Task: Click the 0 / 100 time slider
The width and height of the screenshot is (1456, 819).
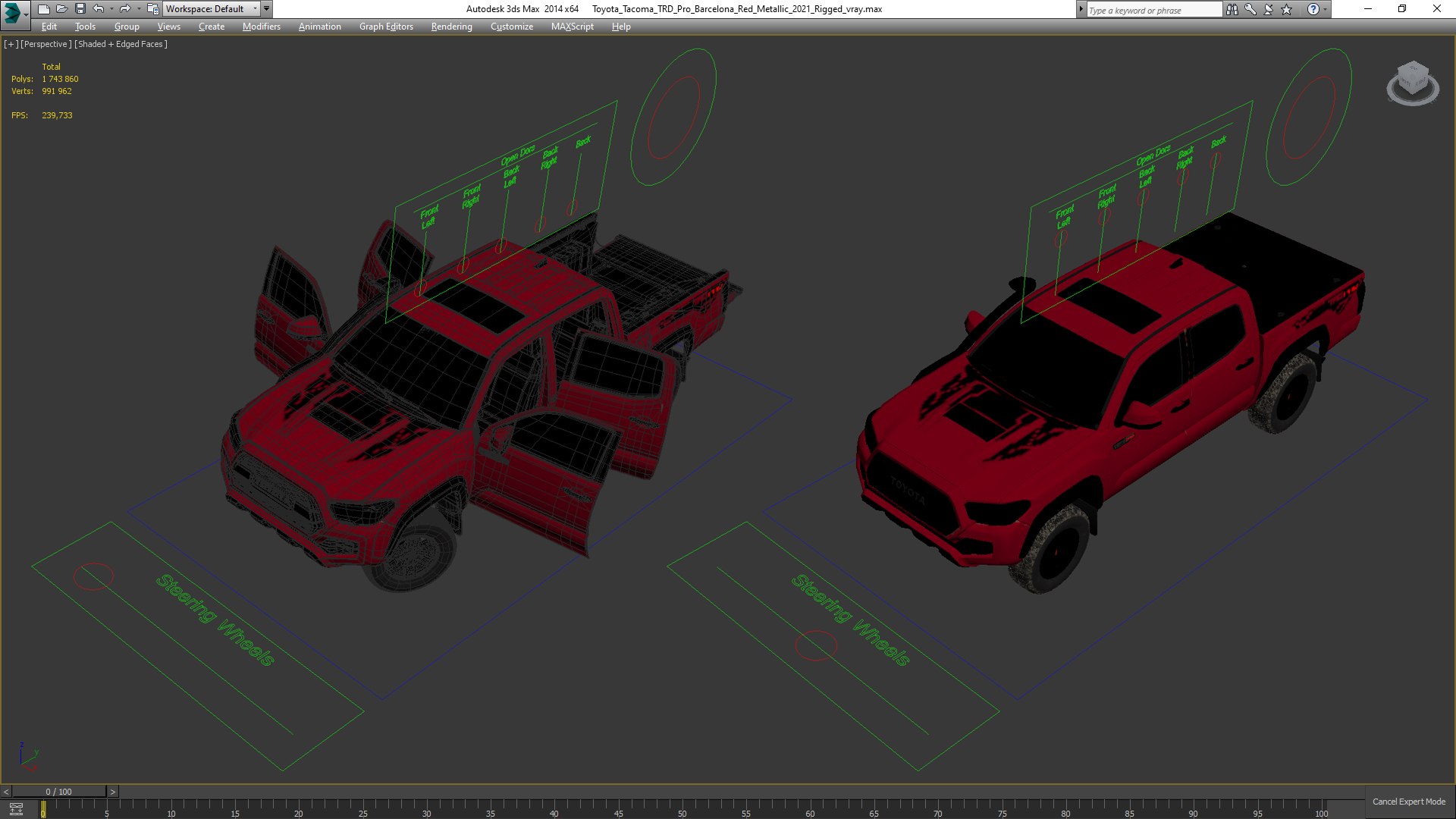Action: click(59, 792)
